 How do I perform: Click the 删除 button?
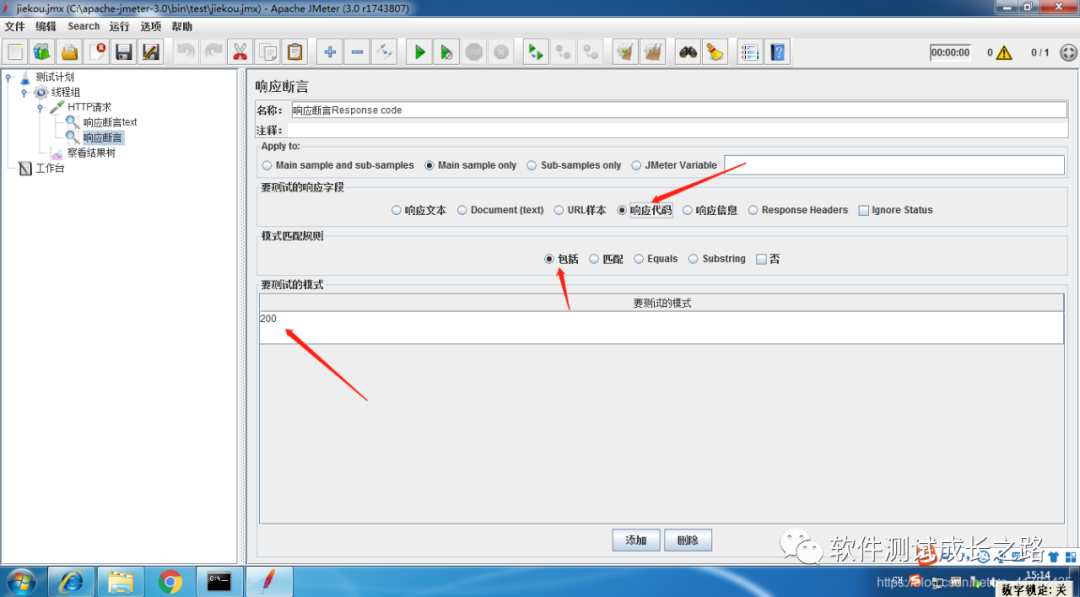[687, 541]
